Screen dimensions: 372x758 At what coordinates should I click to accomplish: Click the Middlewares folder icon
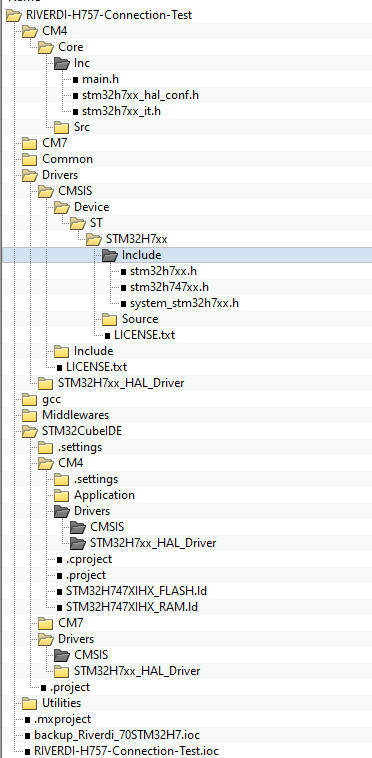tap(30, 415)
